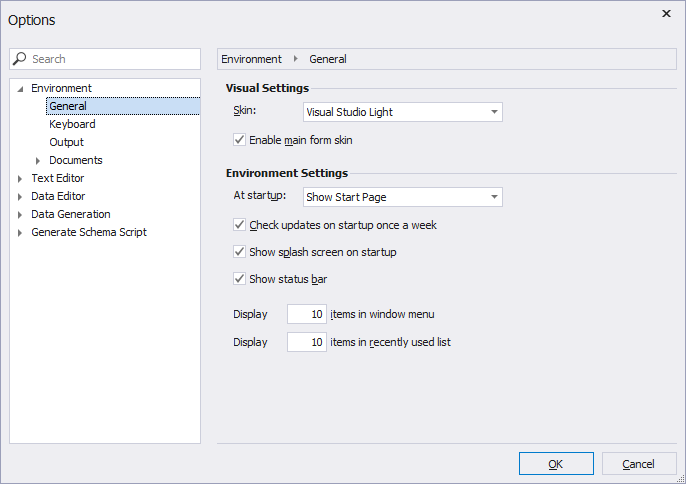Expand the Data Generation node arrow

tap(21, 214)
